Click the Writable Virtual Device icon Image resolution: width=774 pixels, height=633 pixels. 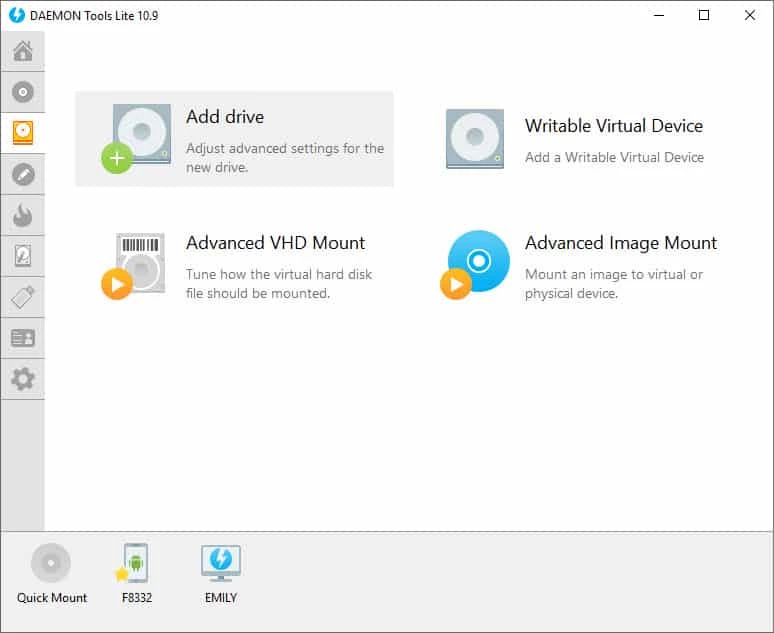474,138
